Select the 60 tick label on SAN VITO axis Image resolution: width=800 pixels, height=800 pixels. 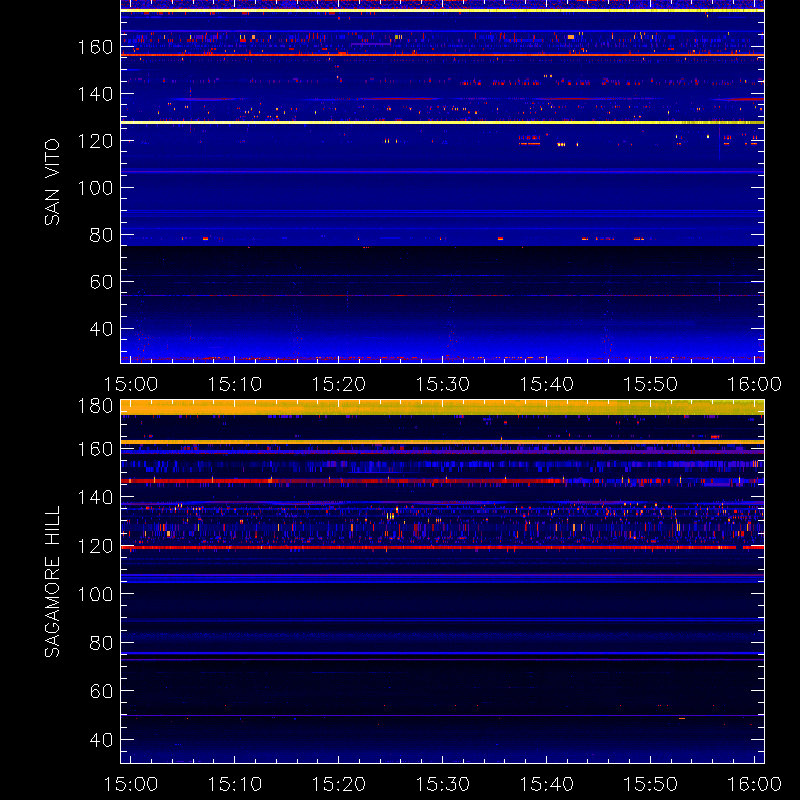pos(101,282)
